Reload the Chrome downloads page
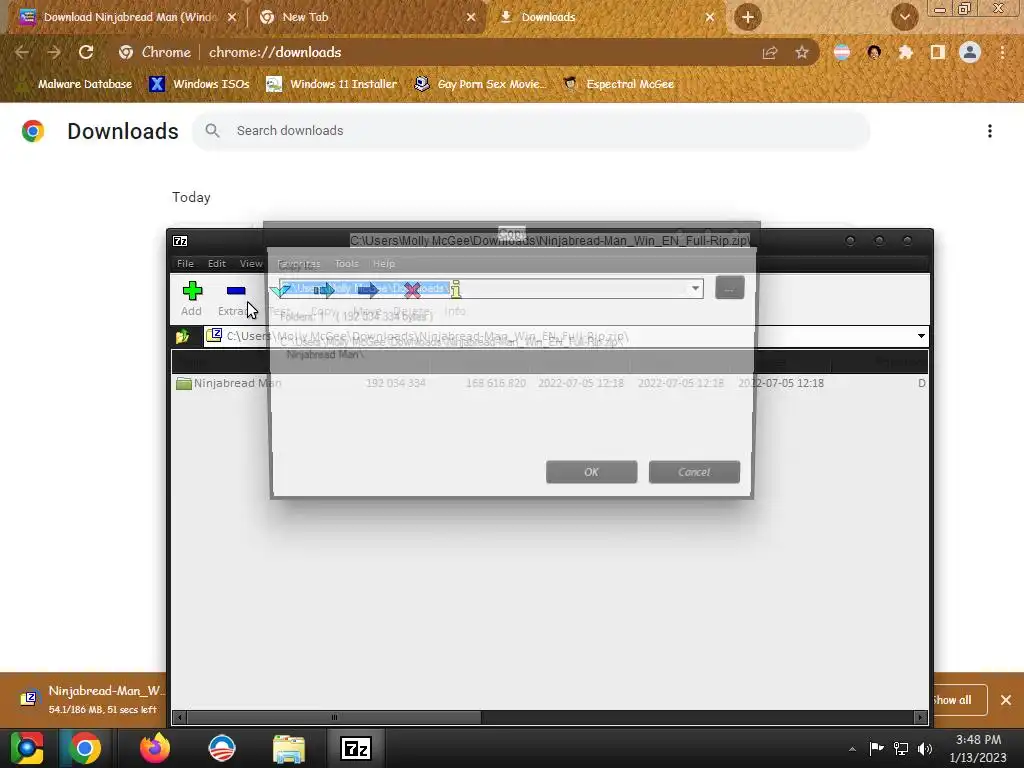Image resolution: width=1024 pixels, height=768 pixels. click(86, 52)
